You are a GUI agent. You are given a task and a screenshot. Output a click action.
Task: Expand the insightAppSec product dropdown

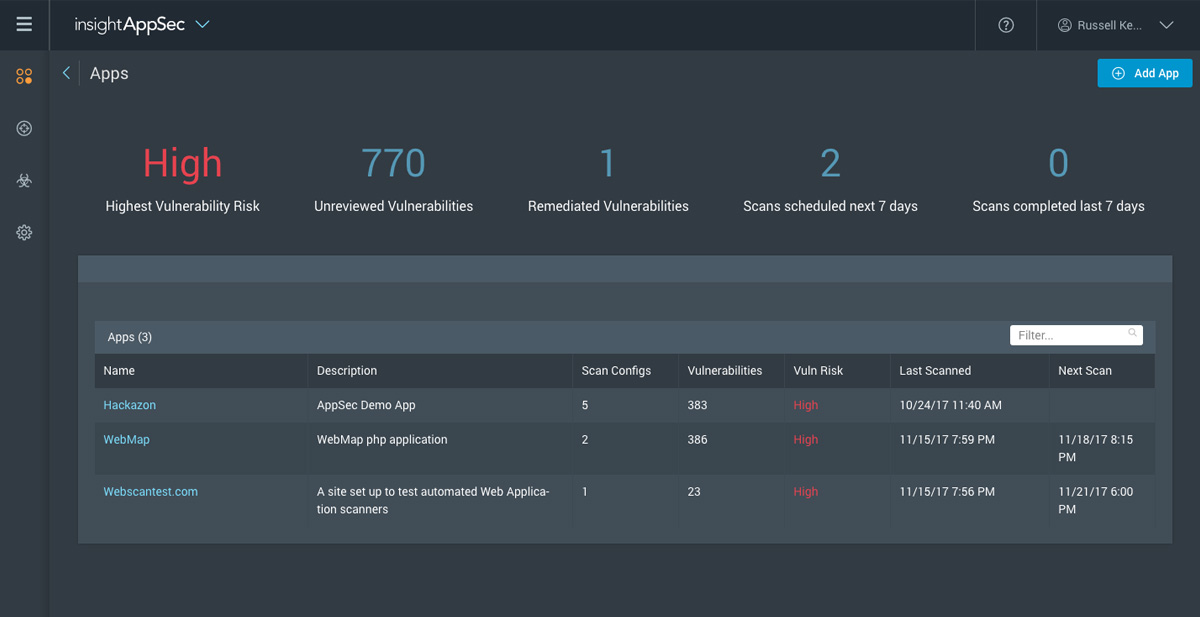202,24
